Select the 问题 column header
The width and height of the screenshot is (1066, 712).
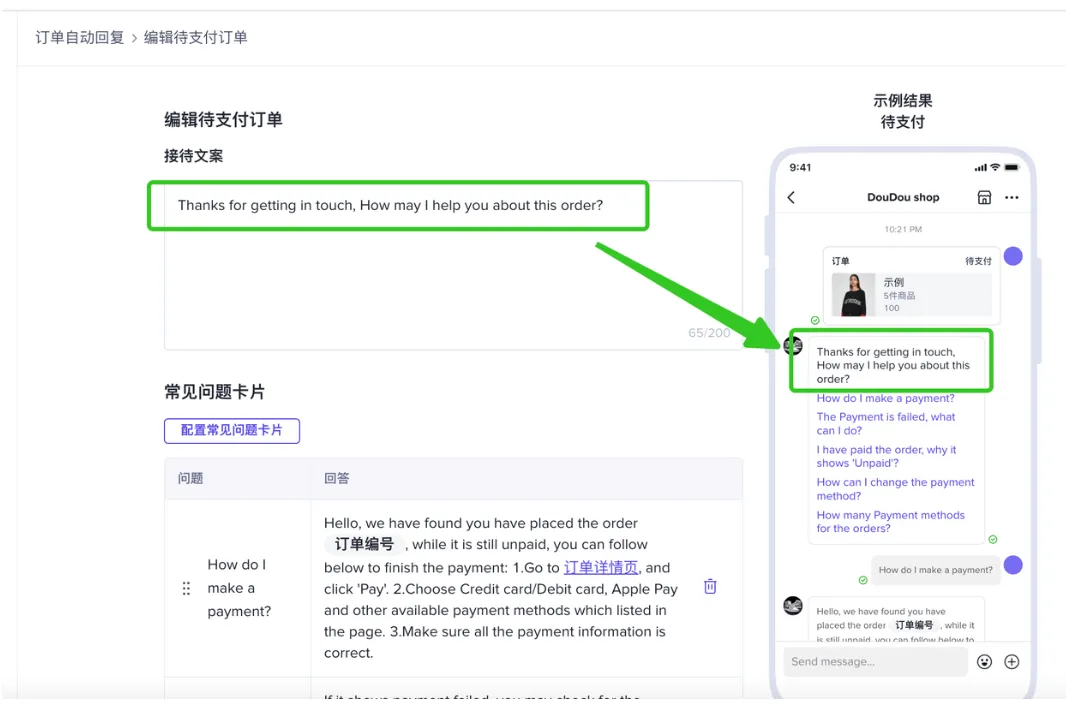pos(190,478)
